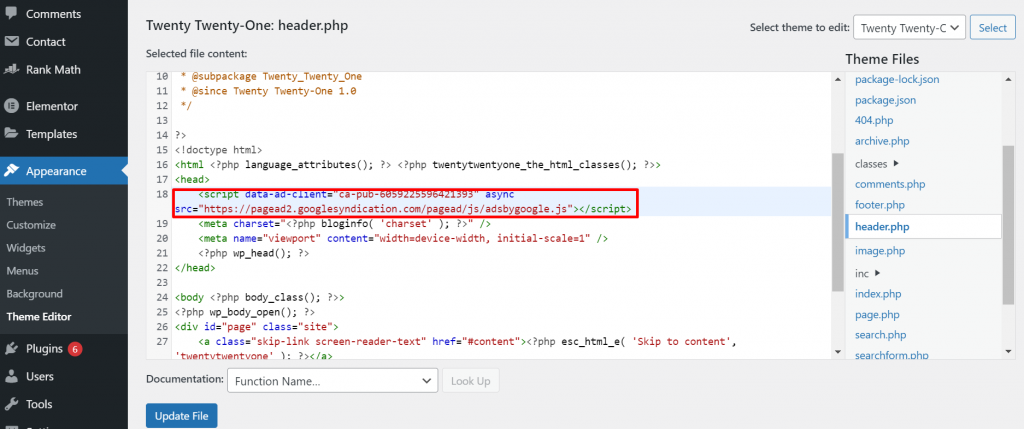Click the Contact envelope icon
The width and height of the screenshot is (1024, 429).
12,42
